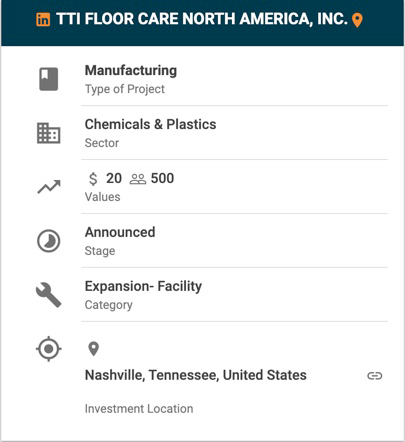Click the orange map pin in header
The image size is (405, 442).
357,20
